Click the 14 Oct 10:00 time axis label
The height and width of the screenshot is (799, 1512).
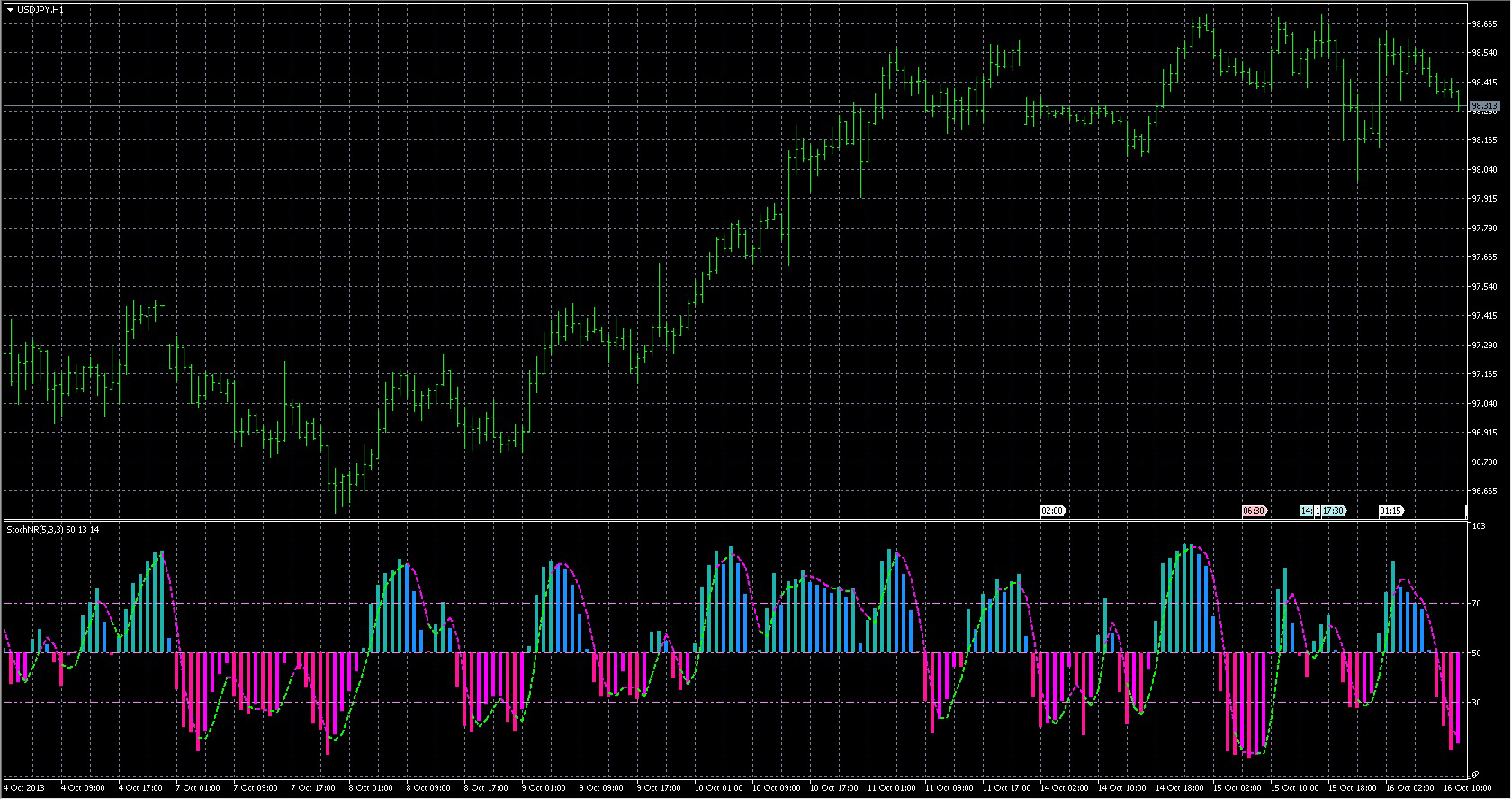pyautogui.click(x=1122, y=788)
